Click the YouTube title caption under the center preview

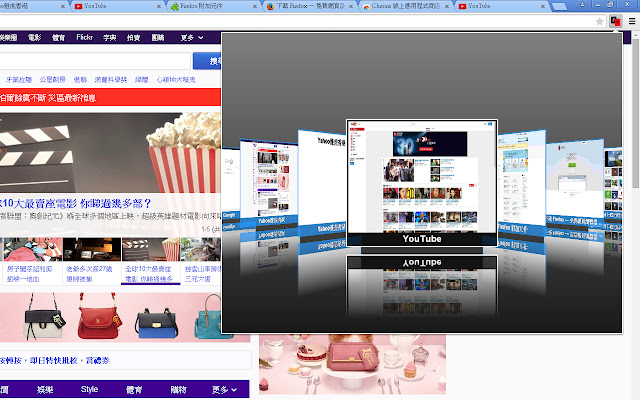coord(422,239)
